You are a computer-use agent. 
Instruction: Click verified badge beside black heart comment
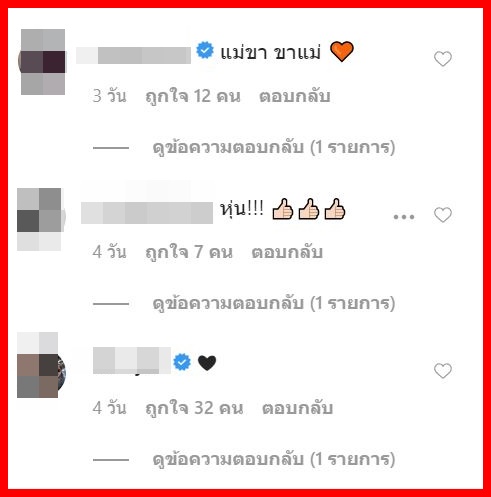(182, 362)
